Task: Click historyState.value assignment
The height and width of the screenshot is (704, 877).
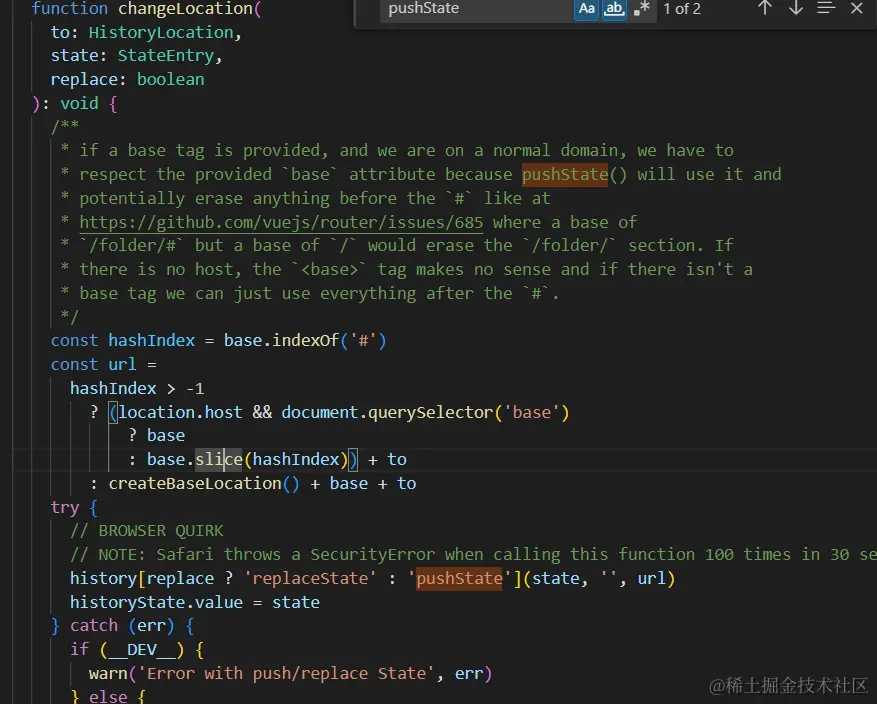Action: (x=195, y=602)
